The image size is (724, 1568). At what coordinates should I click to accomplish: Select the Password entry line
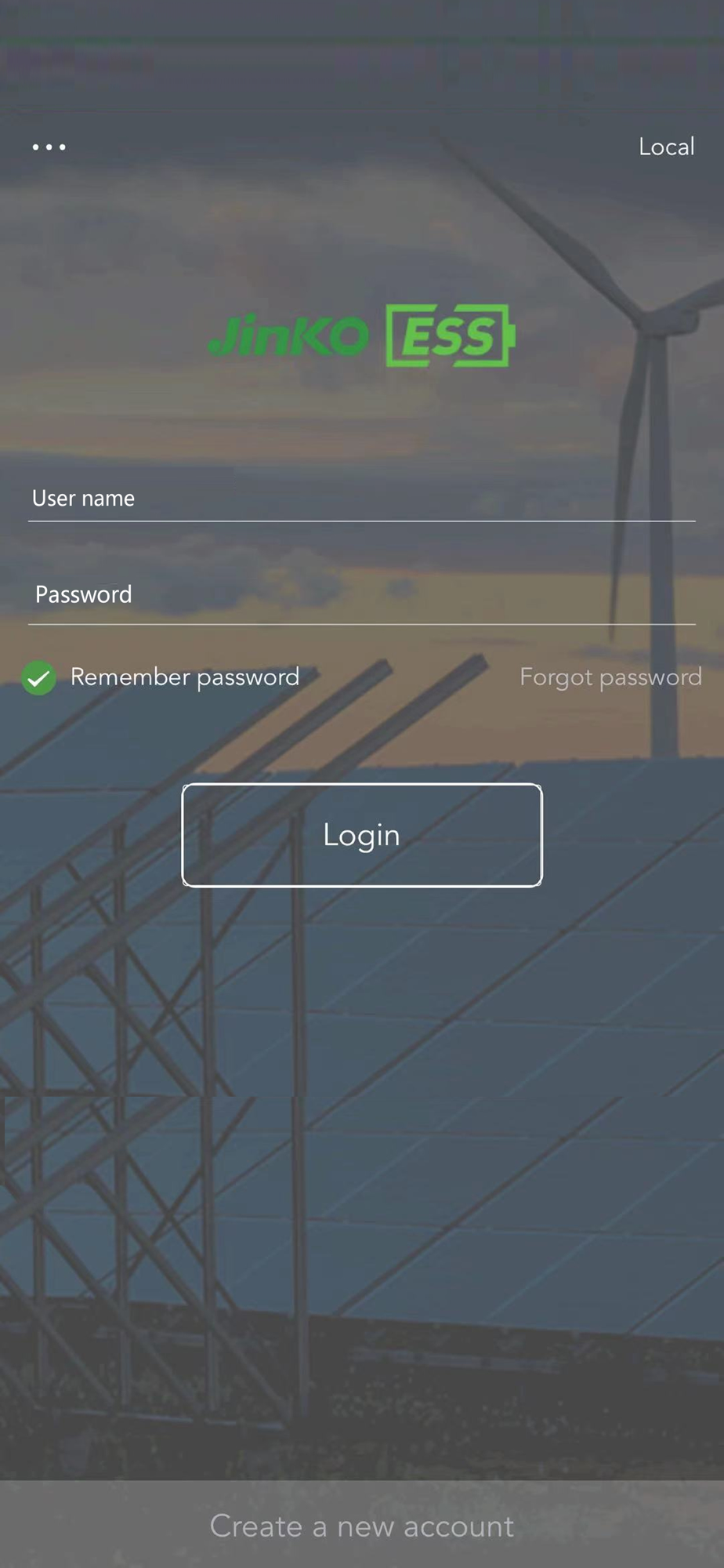(362, 595)
